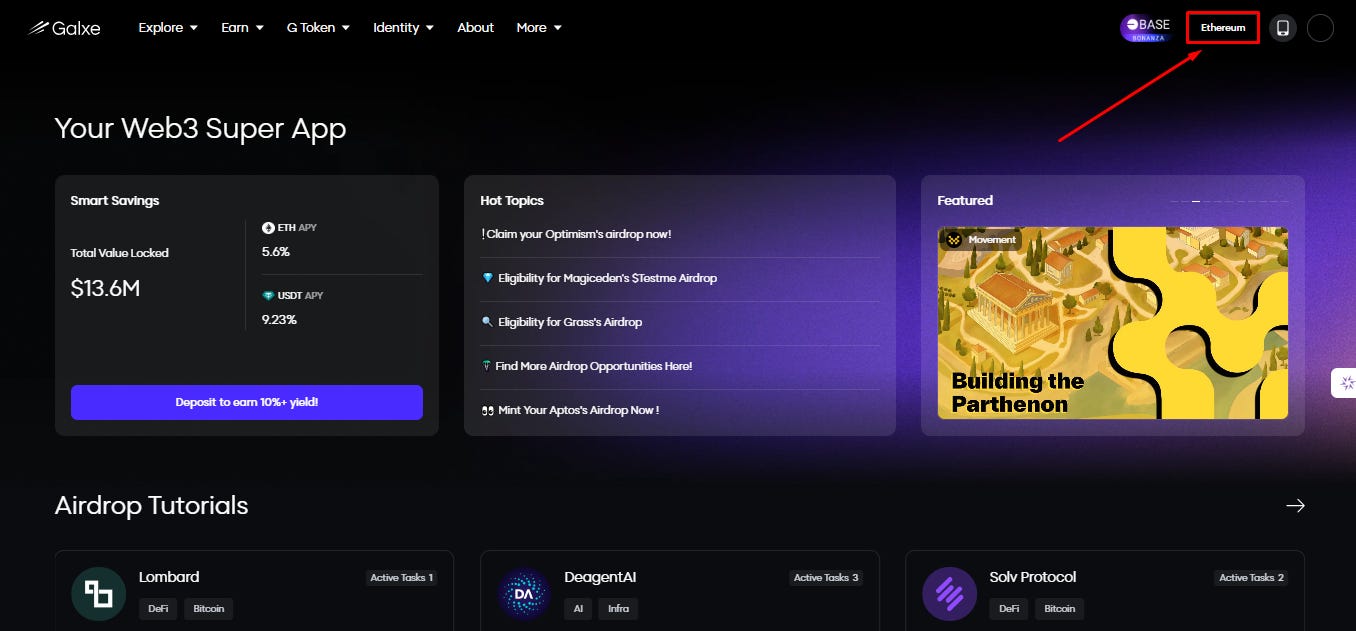Open the DeagentAI tutorial card title
Image resolution: width=1356 pixels, height=631 pixels.
coord(600,577)
